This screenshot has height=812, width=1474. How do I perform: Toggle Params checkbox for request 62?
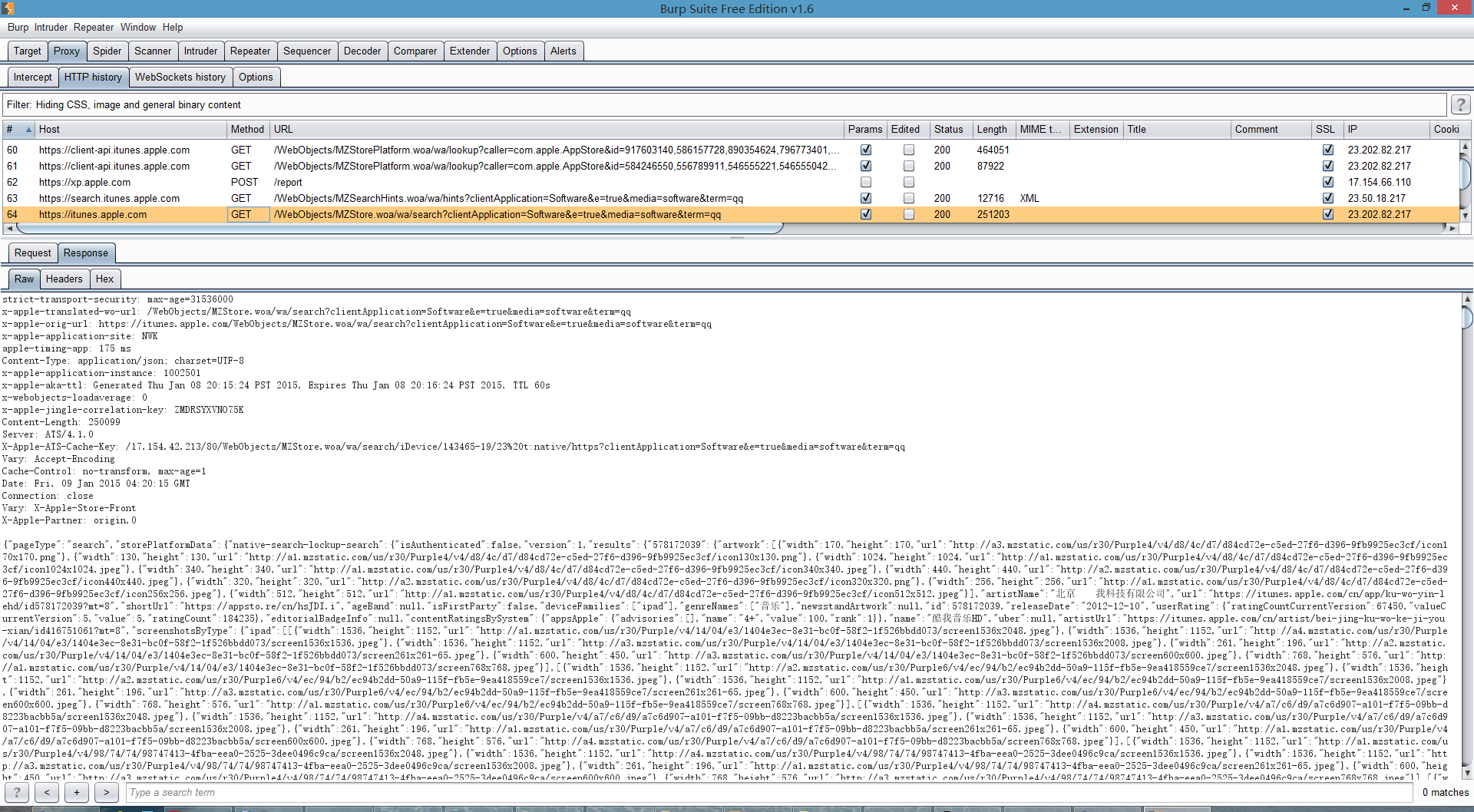(866, 183)
